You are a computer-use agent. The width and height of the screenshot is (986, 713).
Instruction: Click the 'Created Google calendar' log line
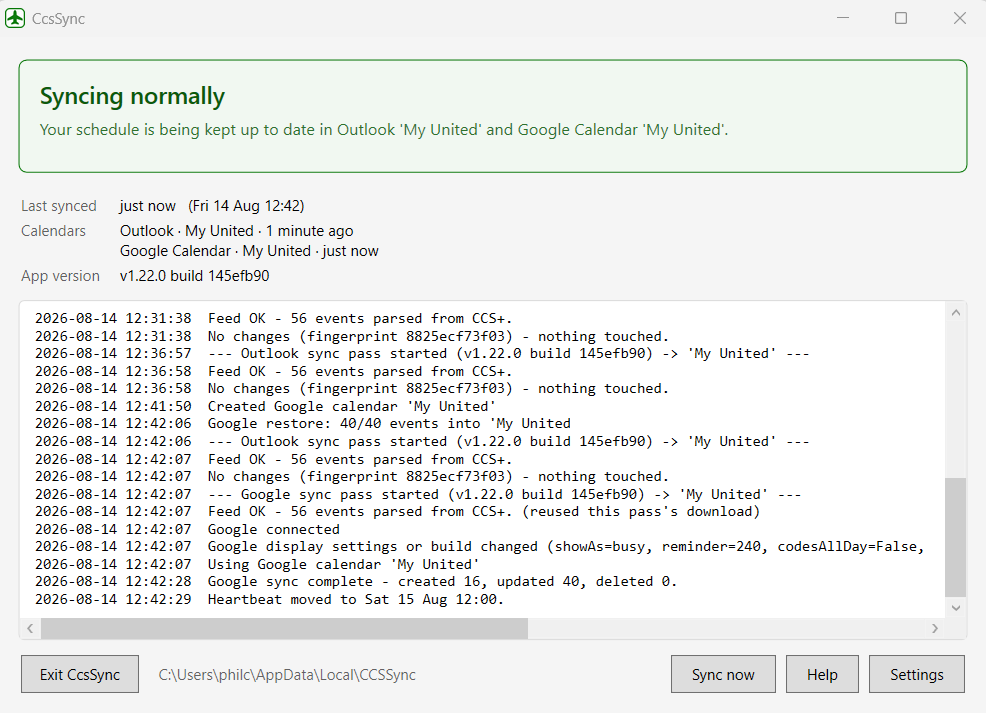coord(265,406)
